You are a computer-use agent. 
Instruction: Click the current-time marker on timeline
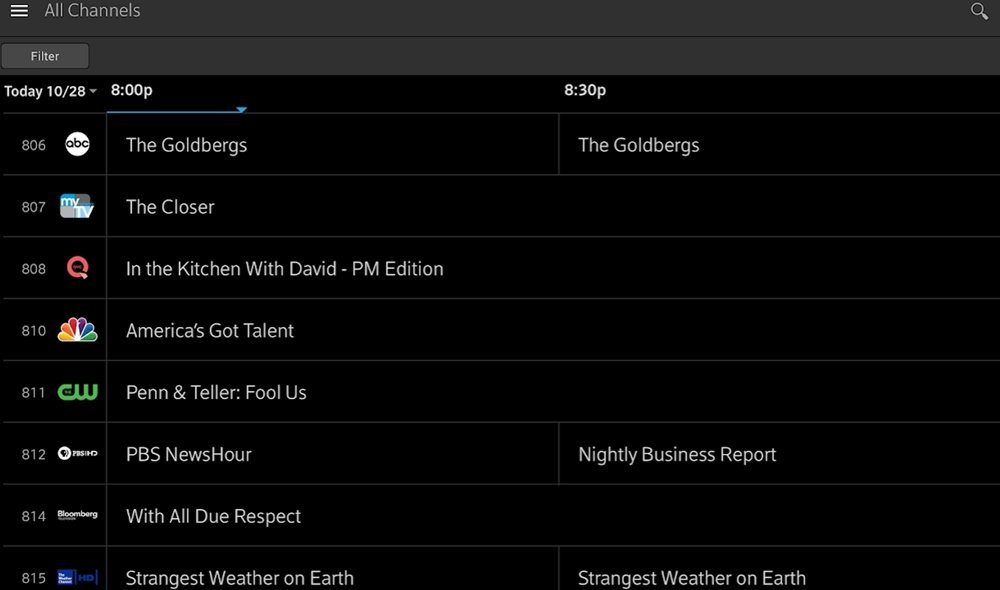[241, 110]
